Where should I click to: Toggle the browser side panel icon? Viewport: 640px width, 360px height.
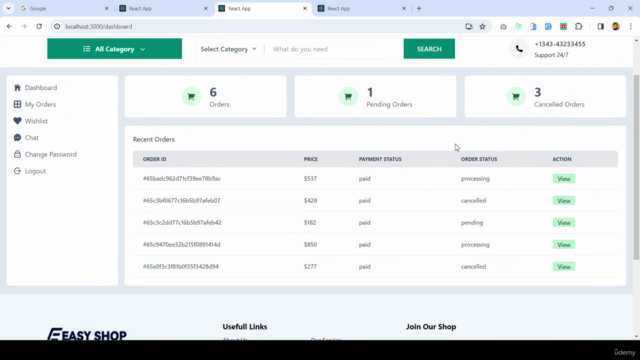(x=600, y=27)
